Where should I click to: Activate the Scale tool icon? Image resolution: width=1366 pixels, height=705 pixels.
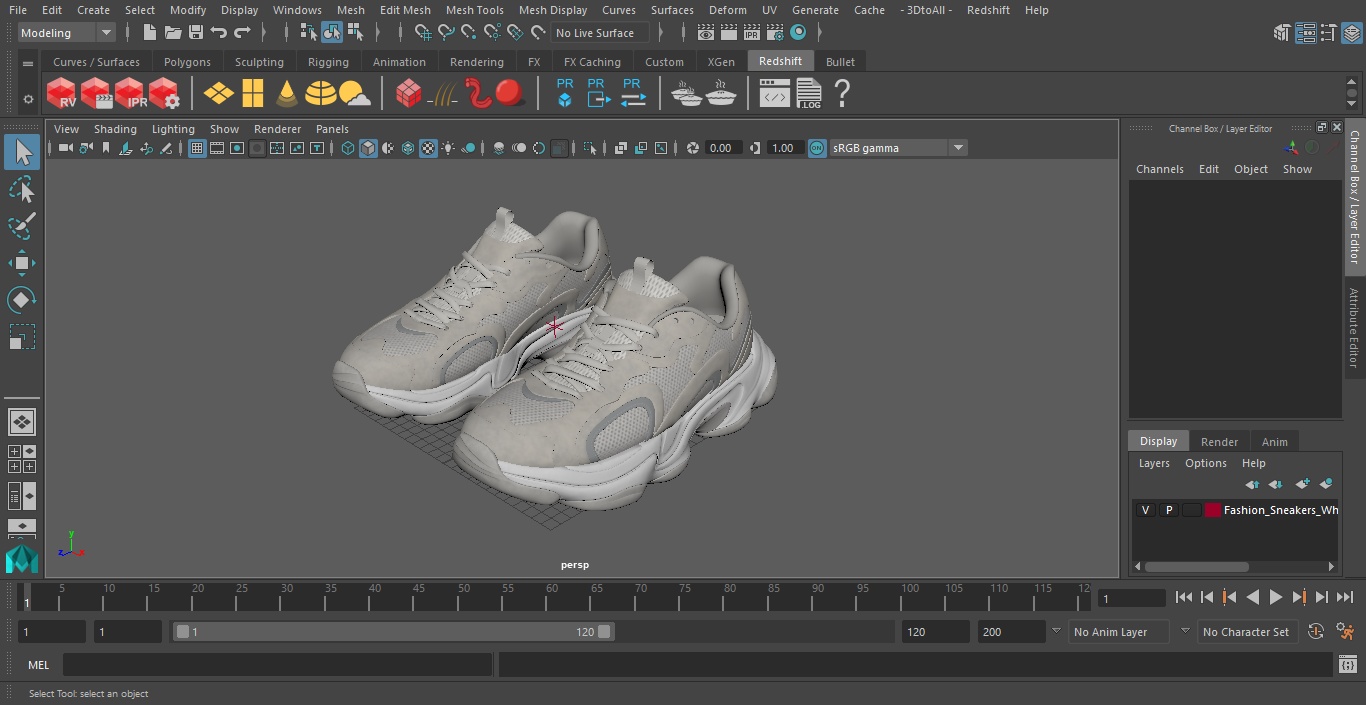pos(21,337)
